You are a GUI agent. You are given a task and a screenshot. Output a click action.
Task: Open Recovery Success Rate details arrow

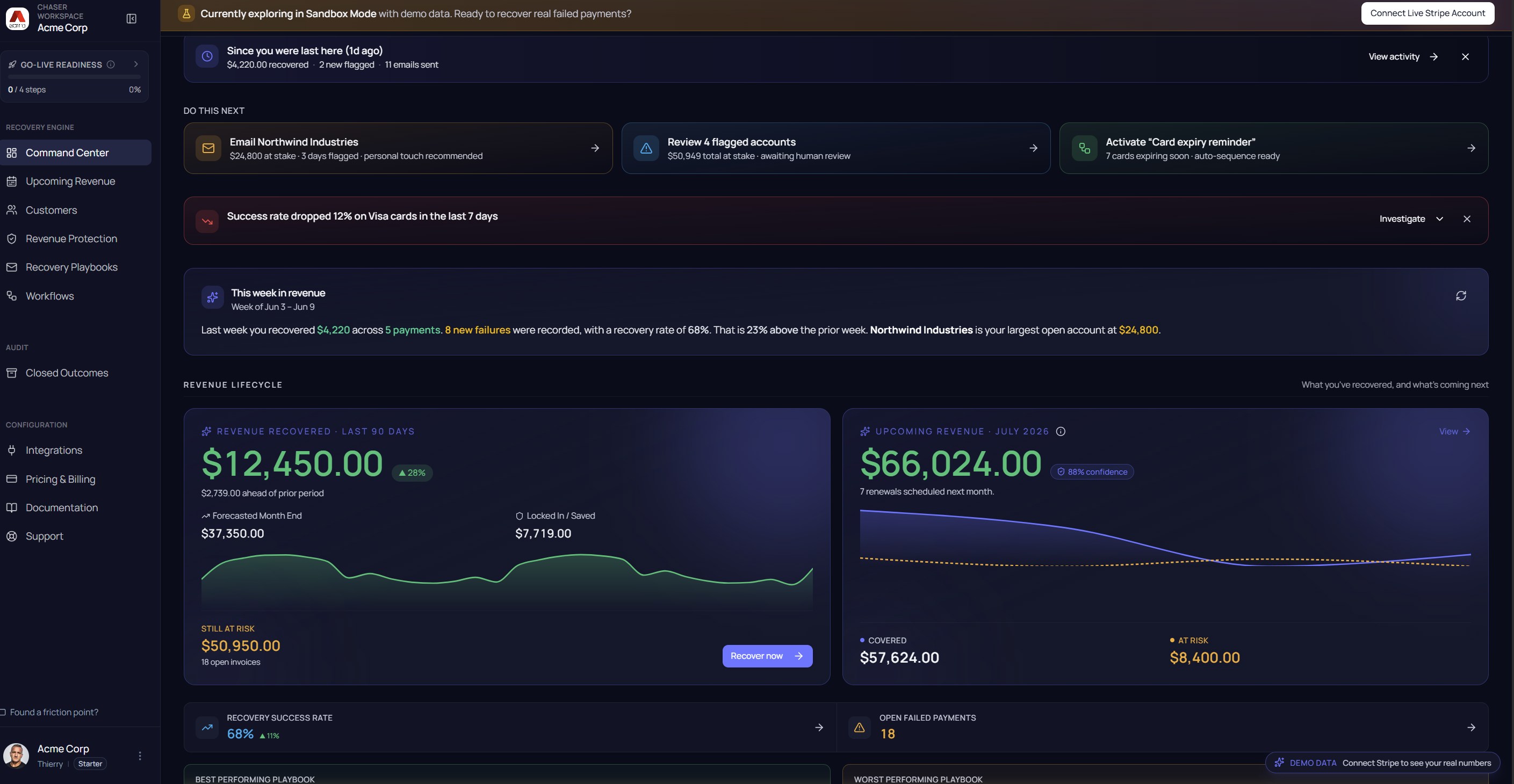pyautogui.click(x=819, y=728)
